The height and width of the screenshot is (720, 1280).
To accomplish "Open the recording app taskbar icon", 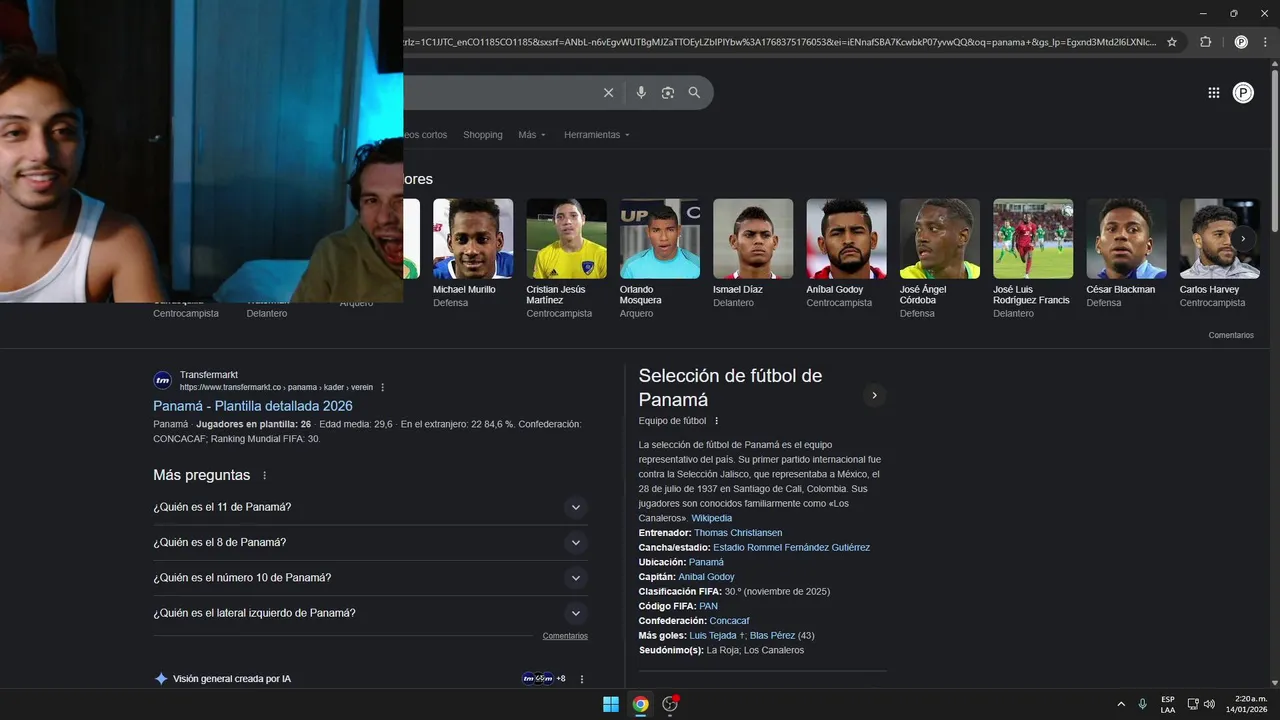I will (x=670, y=704).
